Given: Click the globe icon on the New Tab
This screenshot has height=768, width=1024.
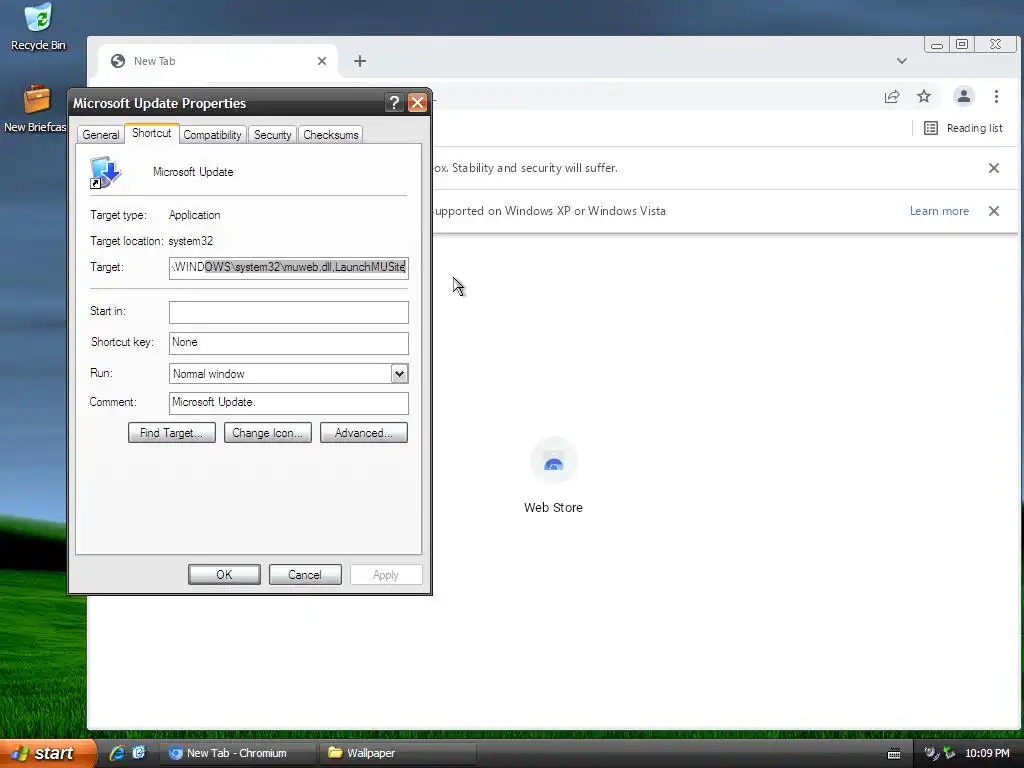Looking at the screenshot, I should point(118,61).
